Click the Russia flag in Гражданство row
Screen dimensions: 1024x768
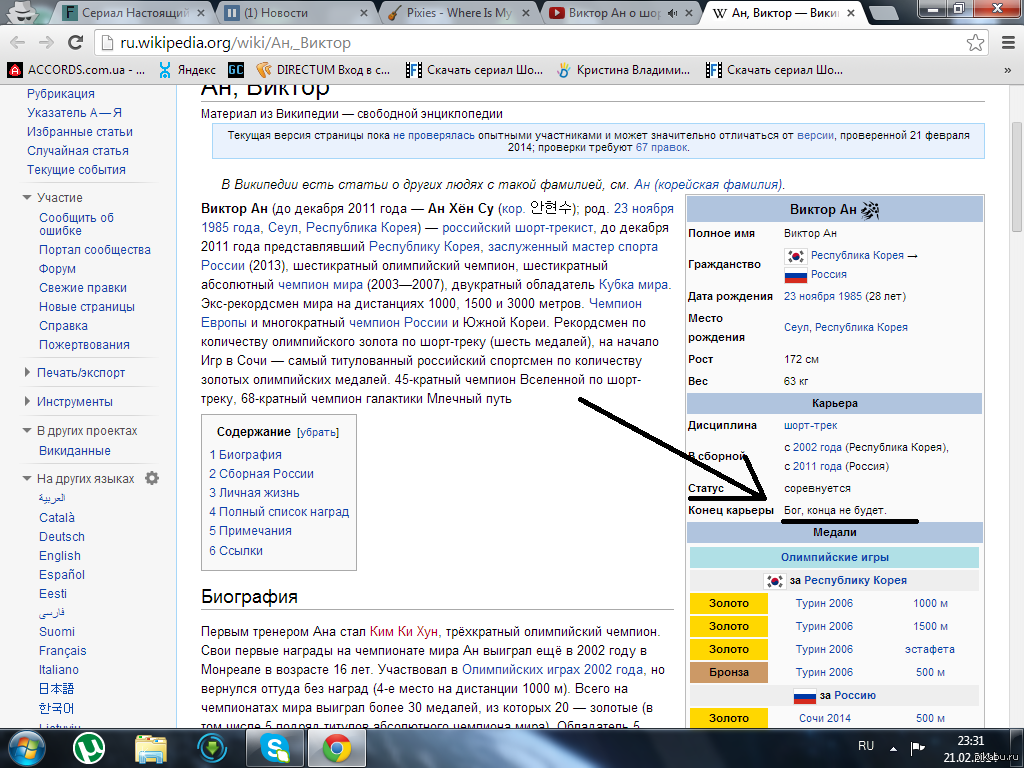(795, 275)
